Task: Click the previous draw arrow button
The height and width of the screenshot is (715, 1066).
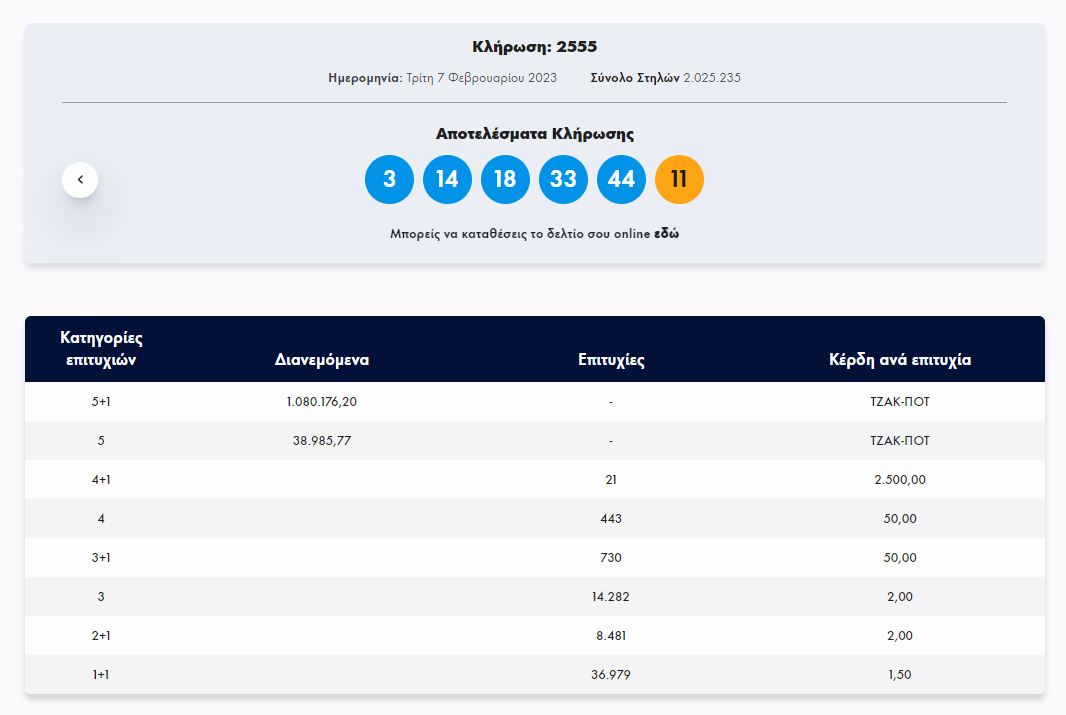Action: point(80,180)
